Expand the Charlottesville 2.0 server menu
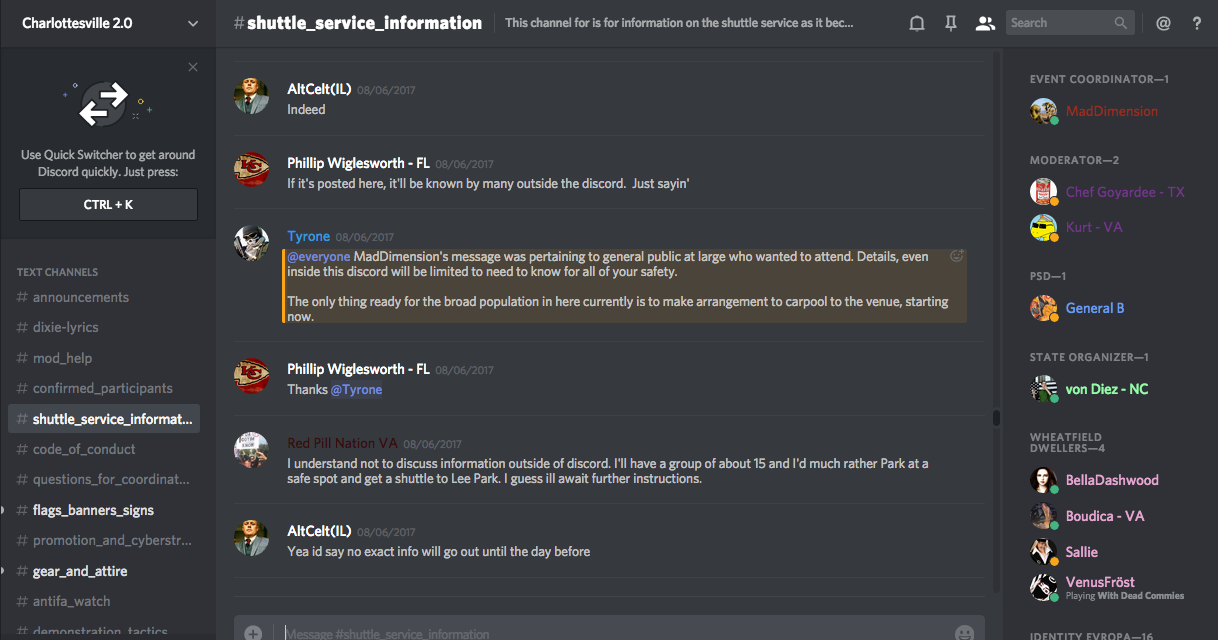Screen dimensions: 1218x640 coord(193,23)
